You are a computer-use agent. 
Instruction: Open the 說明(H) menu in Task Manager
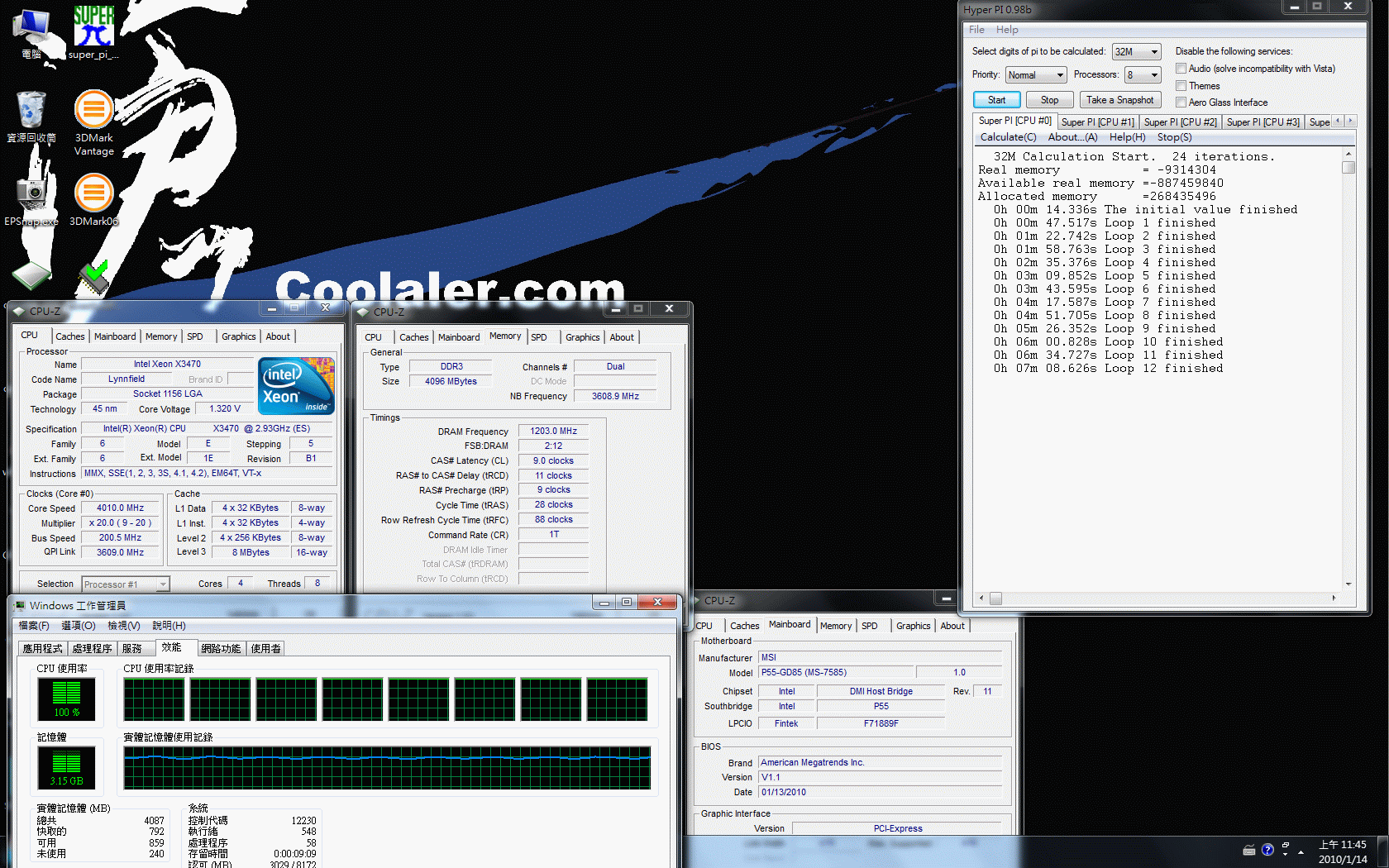click(169, 626)
